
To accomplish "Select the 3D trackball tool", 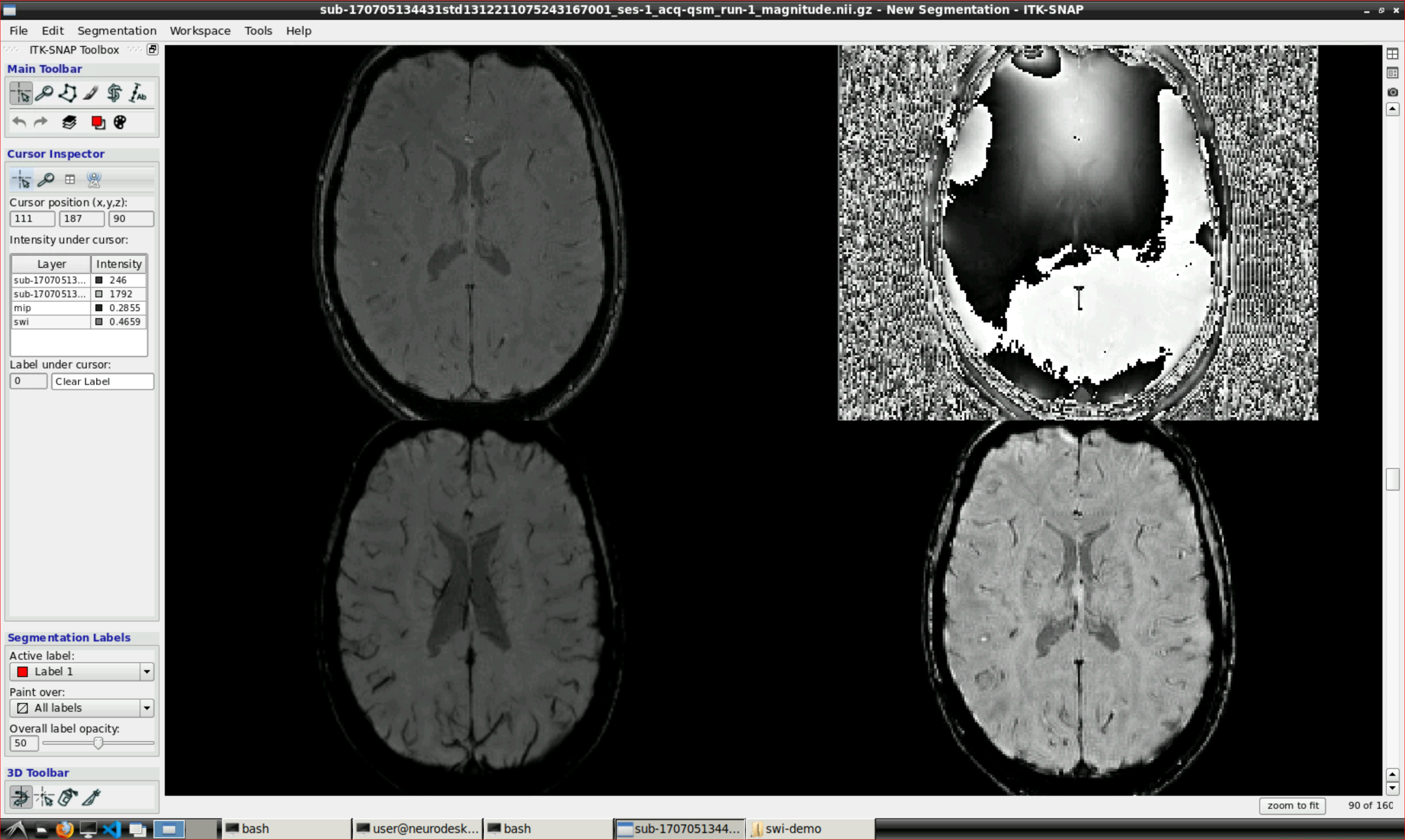I will pyautogui.click(x=20, y=798).
